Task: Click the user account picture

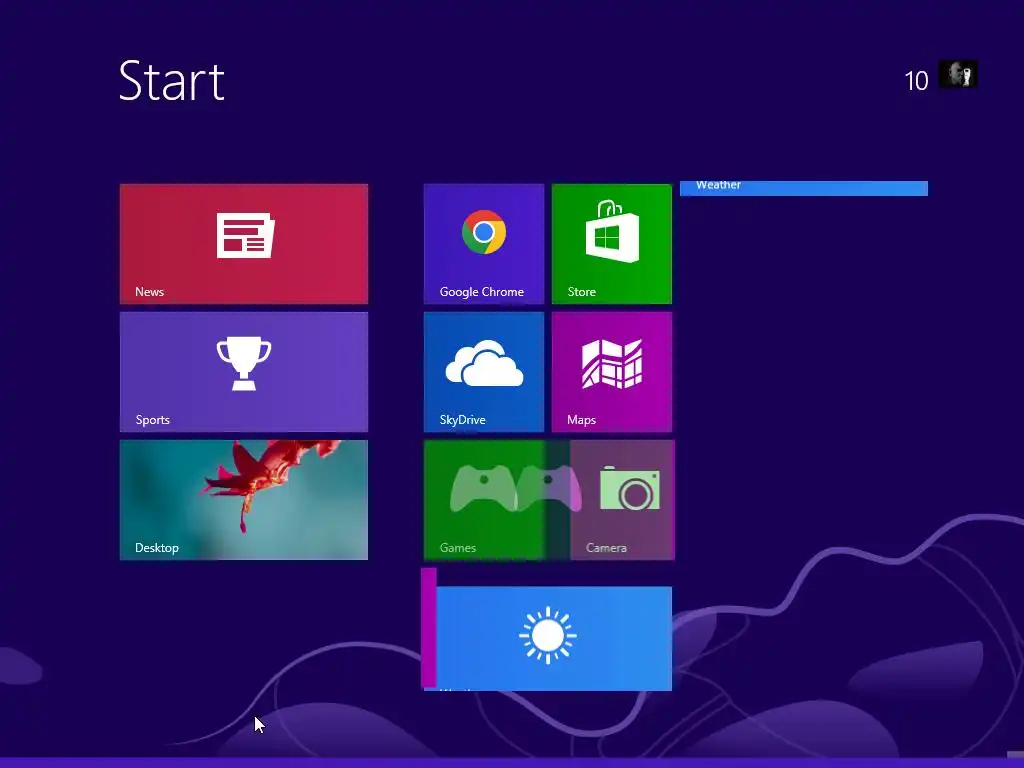Action: [958, 74]
